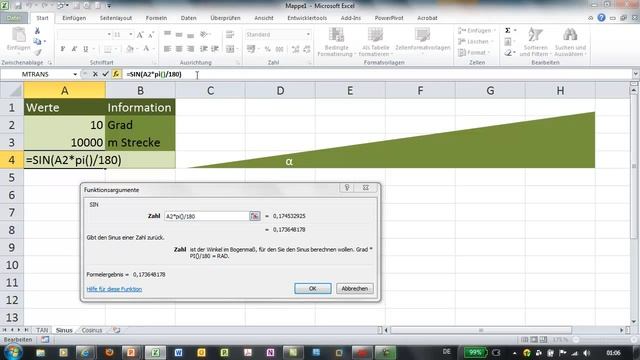Open the font name dropdown arrow
The image size is (640, 360).
109,35
